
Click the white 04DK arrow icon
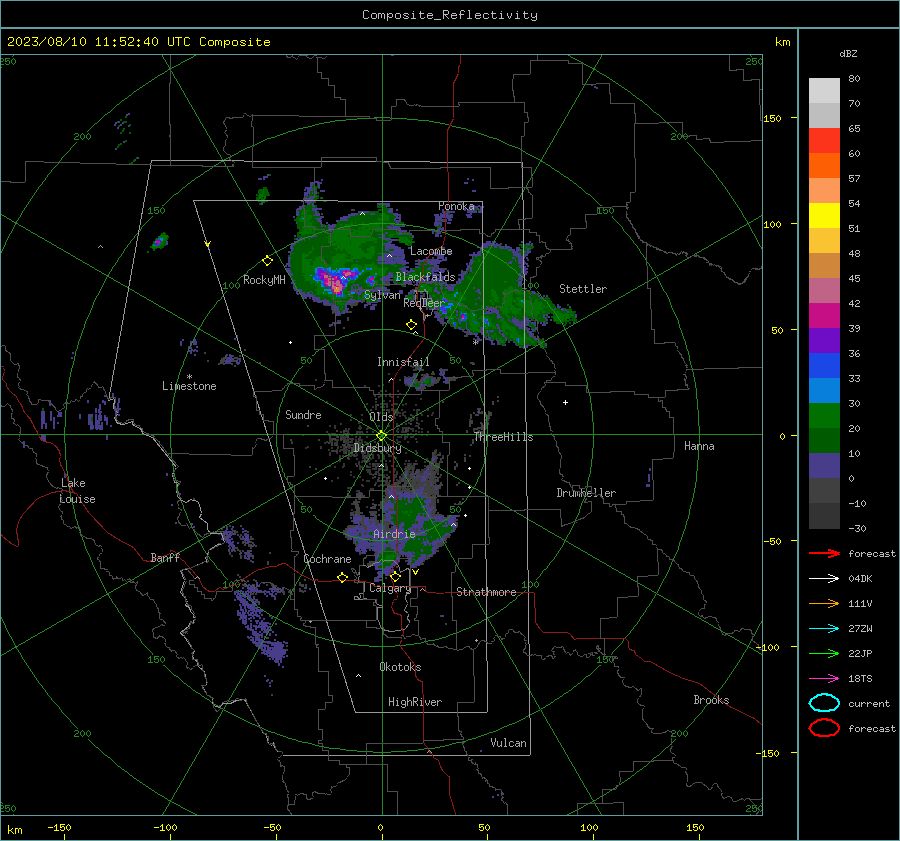(x=824, y=578)
